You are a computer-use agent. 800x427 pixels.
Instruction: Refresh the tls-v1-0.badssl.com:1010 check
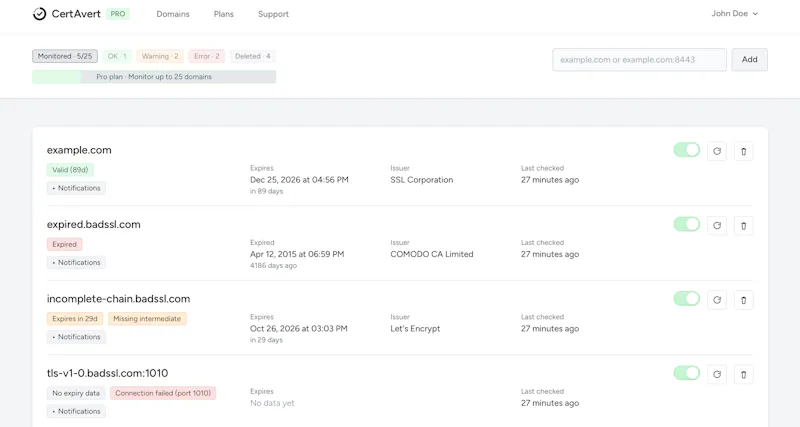717,374
